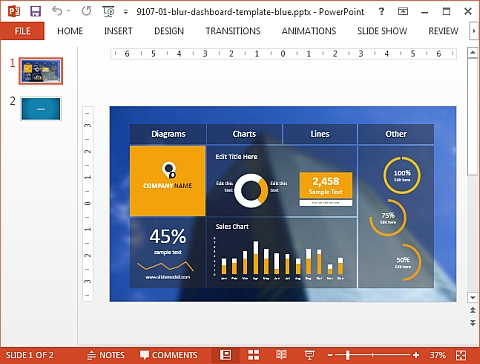
Task: Undo the last action
Action: [57, 11]
